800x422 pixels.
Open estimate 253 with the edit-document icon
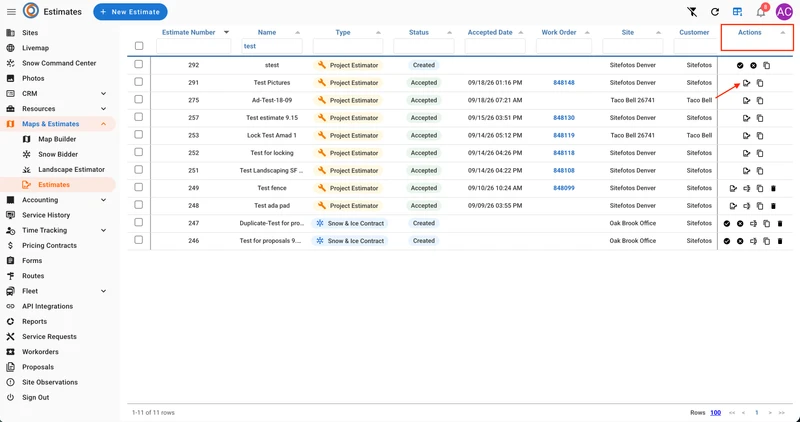coord(746,136)
